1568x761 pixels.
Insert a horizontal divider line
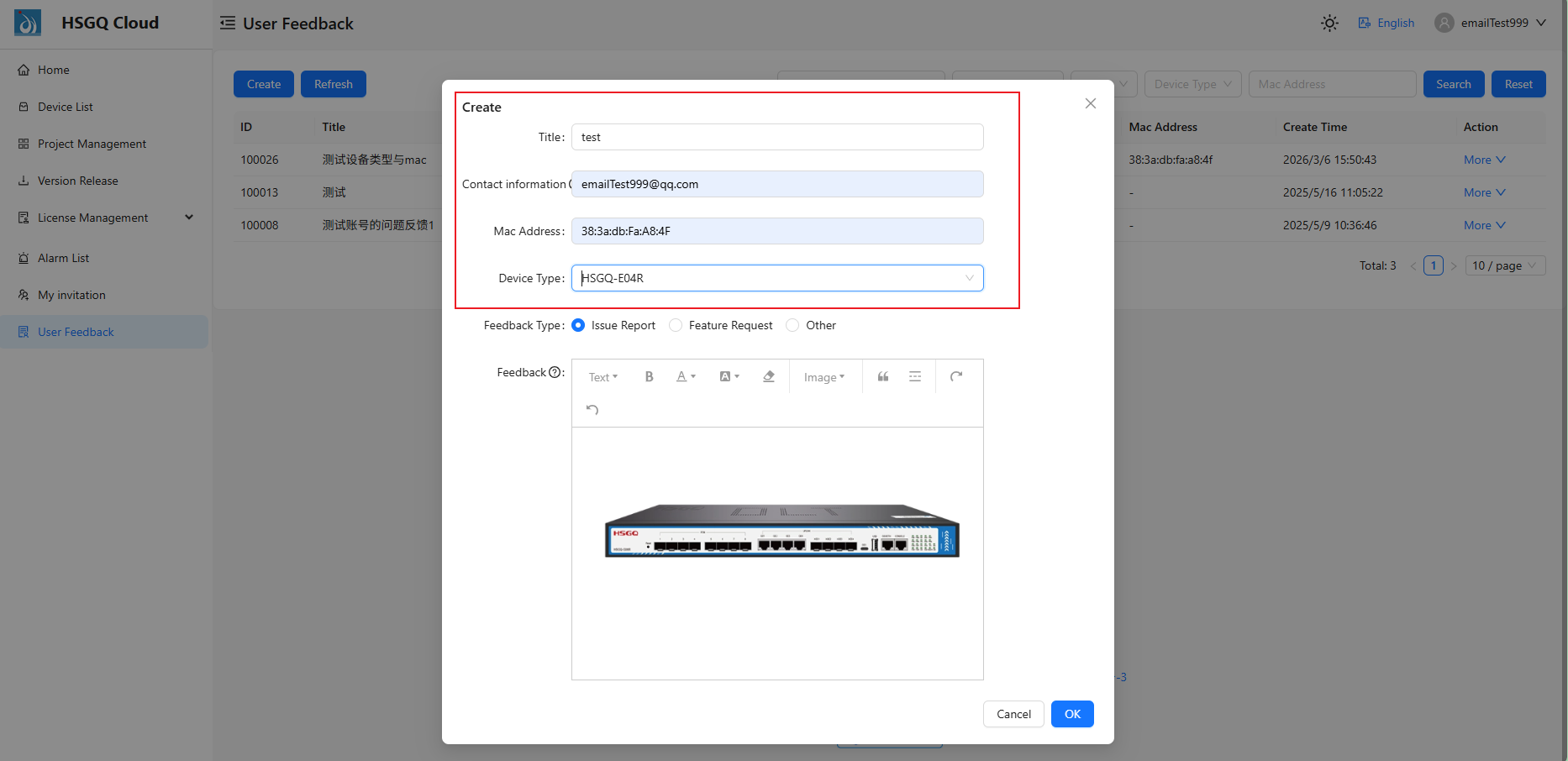[915, 376]
